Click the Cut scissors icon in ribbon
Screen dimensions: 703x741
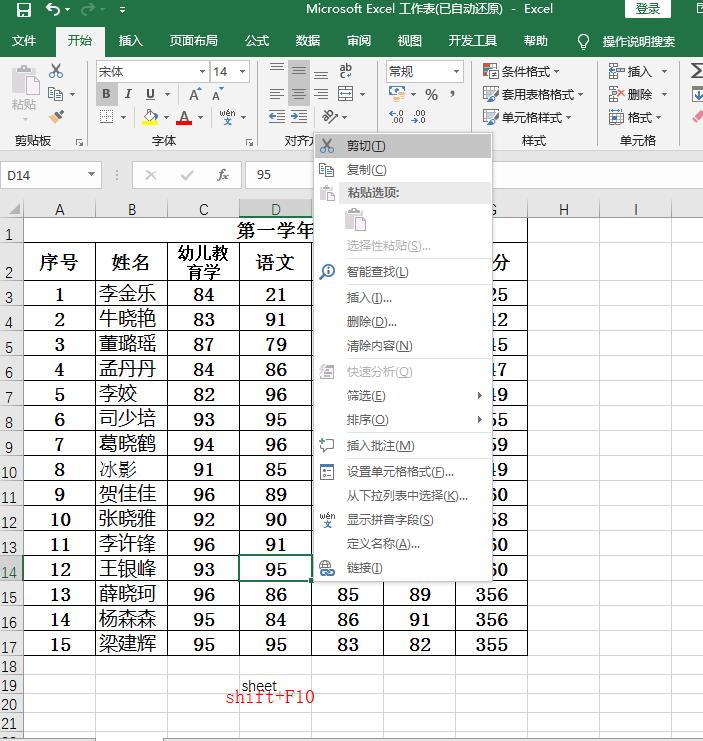click(x=56, y=71)
